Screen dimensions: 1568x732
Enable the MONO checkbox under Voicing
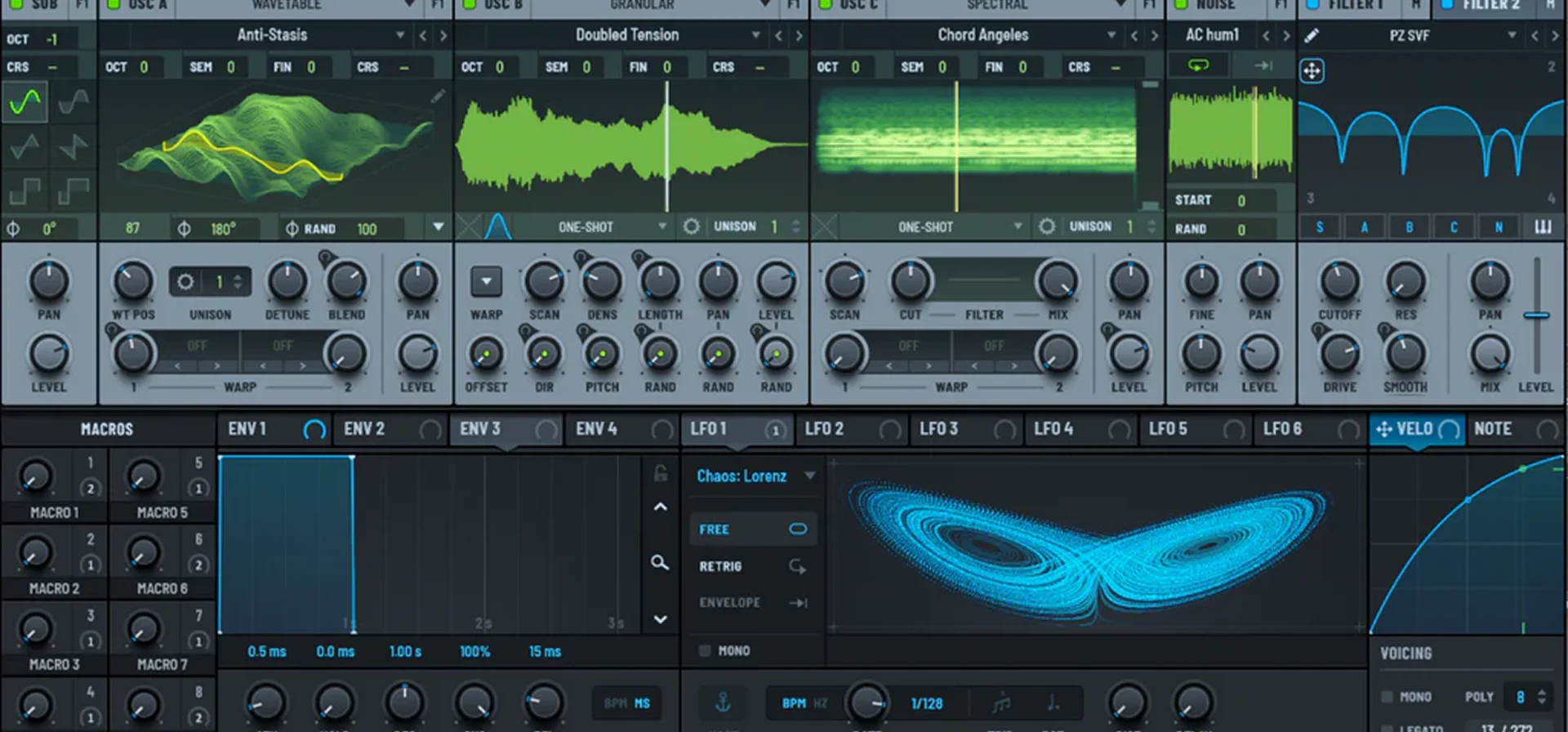[x=1386, y=697]
